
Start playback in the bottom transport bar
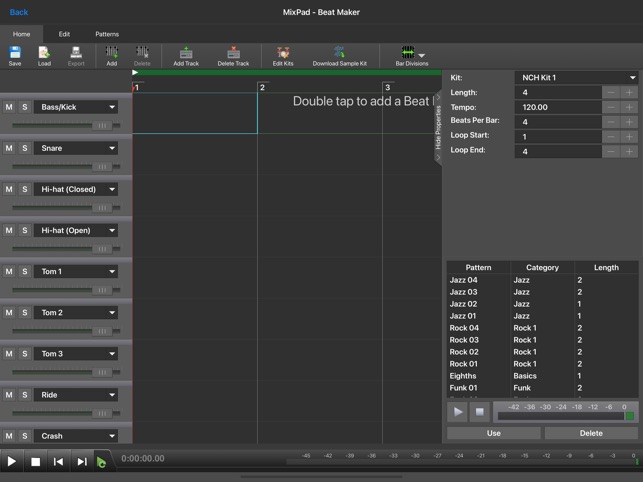click(x=12, y=461)
